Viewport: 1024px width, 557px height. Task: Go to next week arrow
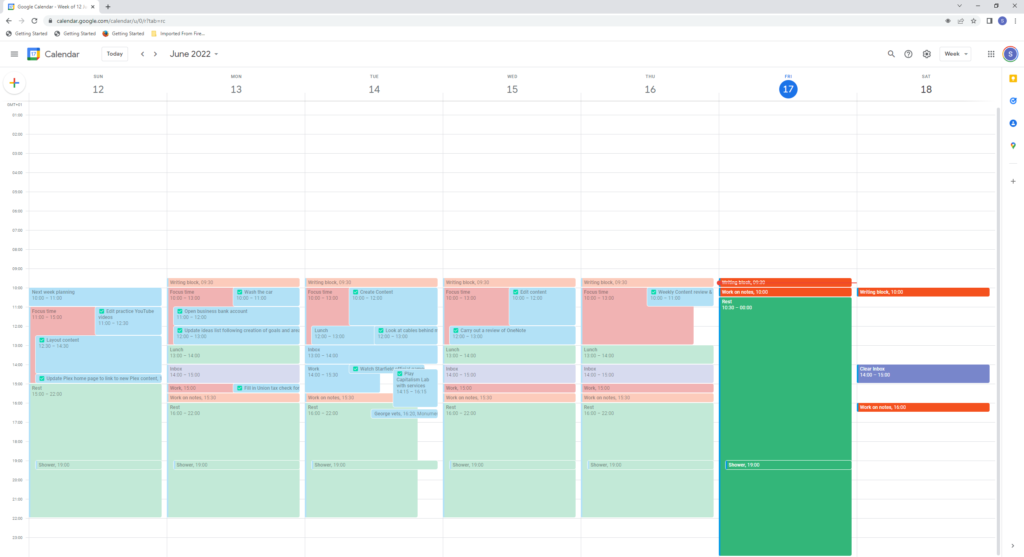[x=155, y=54]
